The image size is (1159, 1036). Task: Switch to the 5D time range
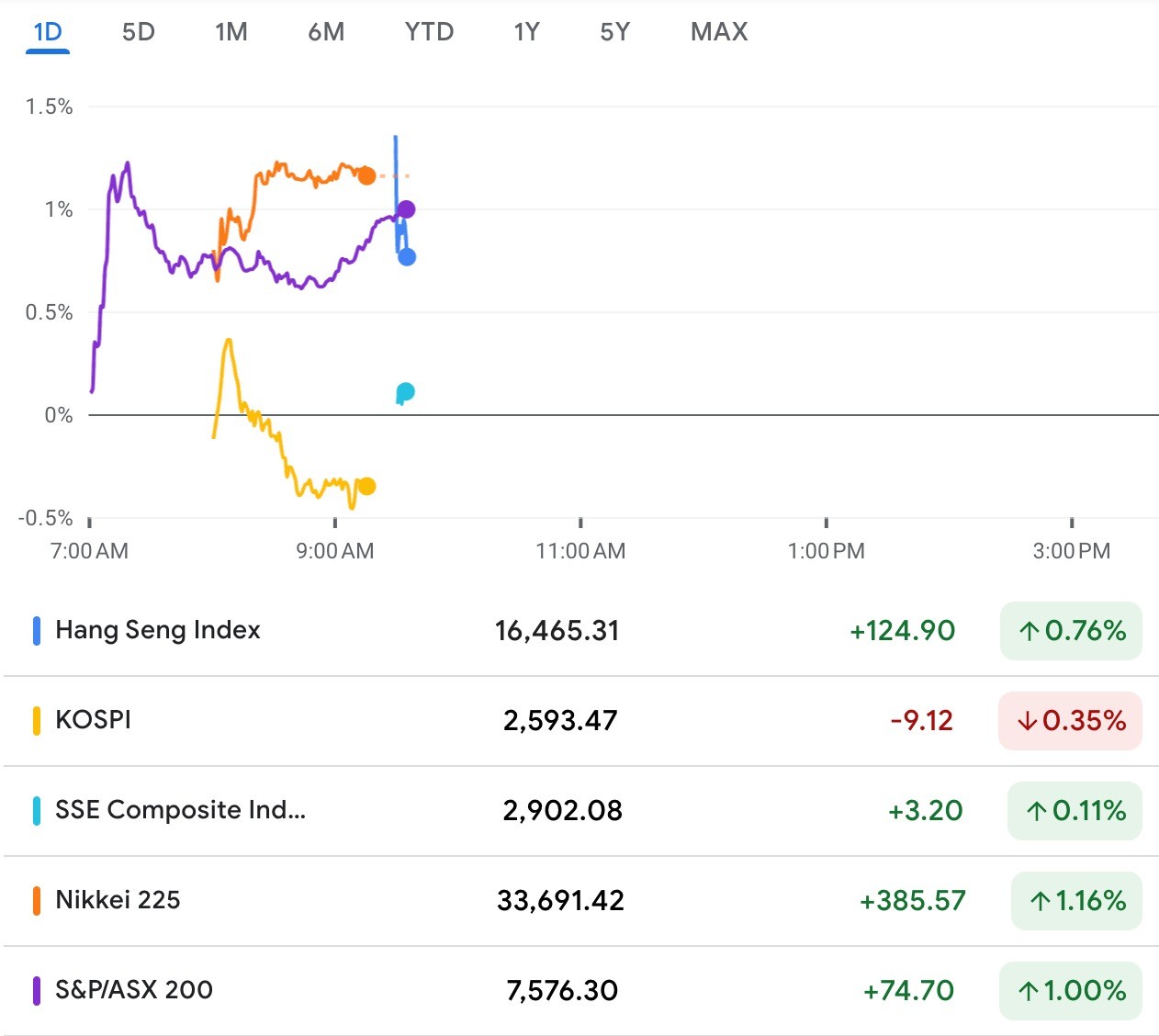[138, 32]
